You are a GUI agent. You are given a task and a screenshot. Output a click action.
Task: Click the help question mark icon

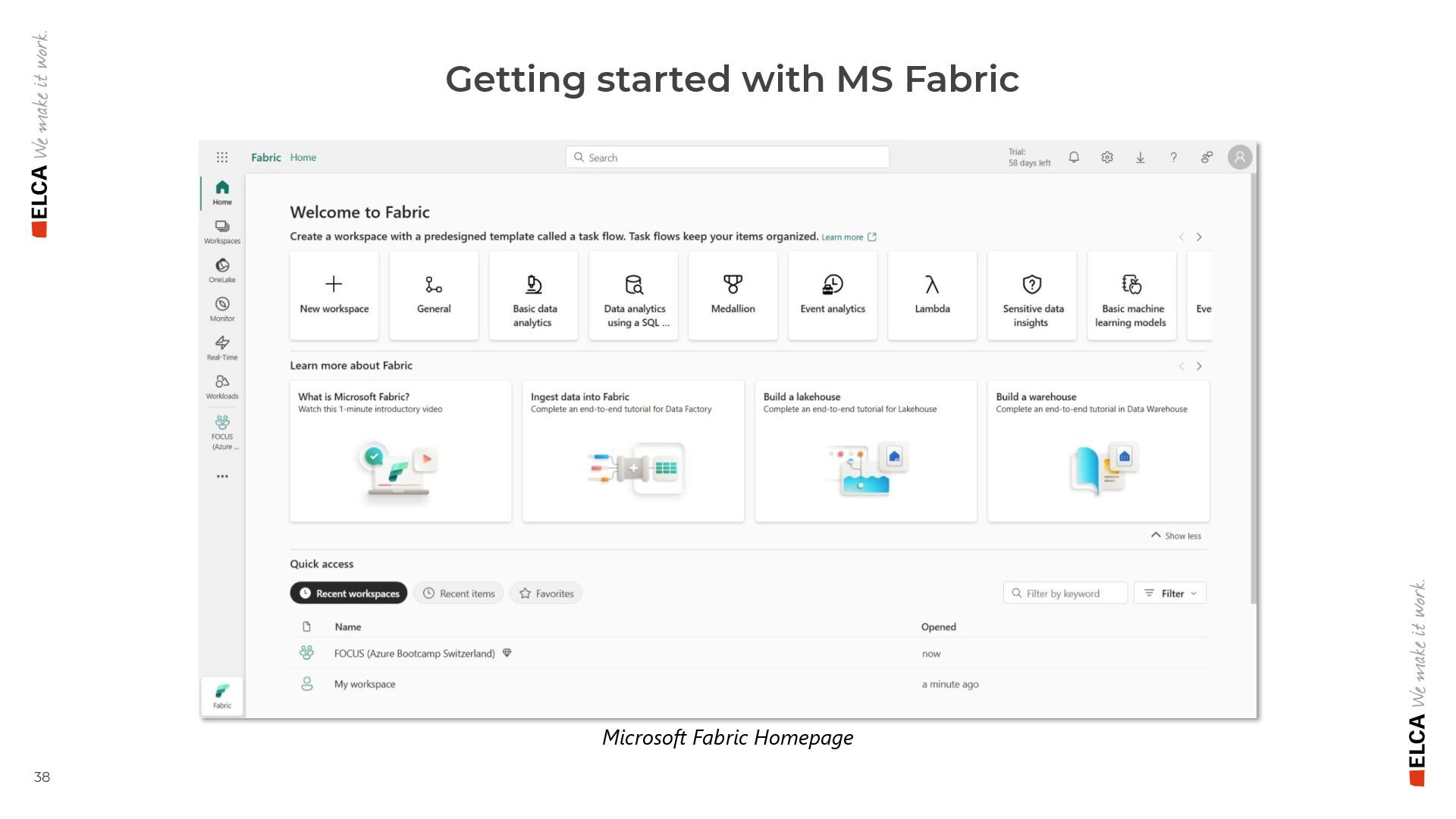click(x=1173, y=157)
